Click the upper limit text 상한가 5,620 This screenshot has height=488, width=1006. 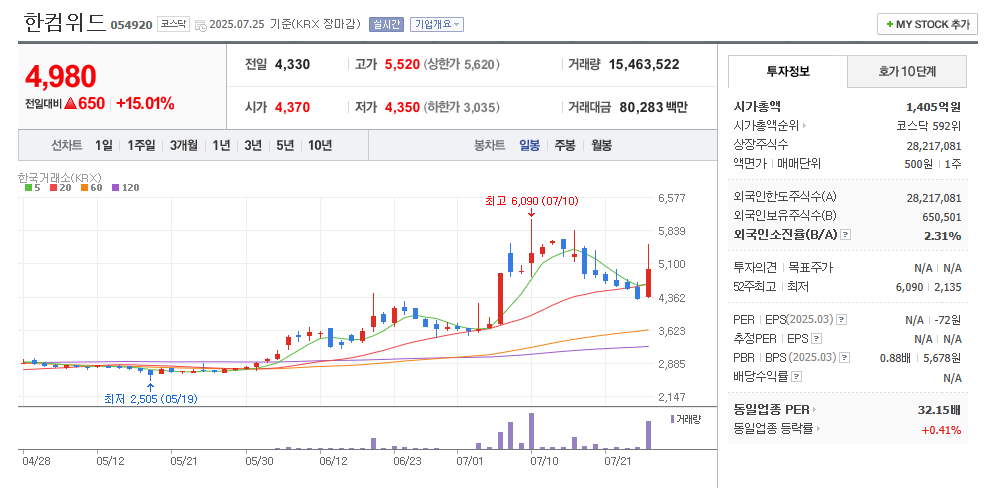click(x=462, y=64)
